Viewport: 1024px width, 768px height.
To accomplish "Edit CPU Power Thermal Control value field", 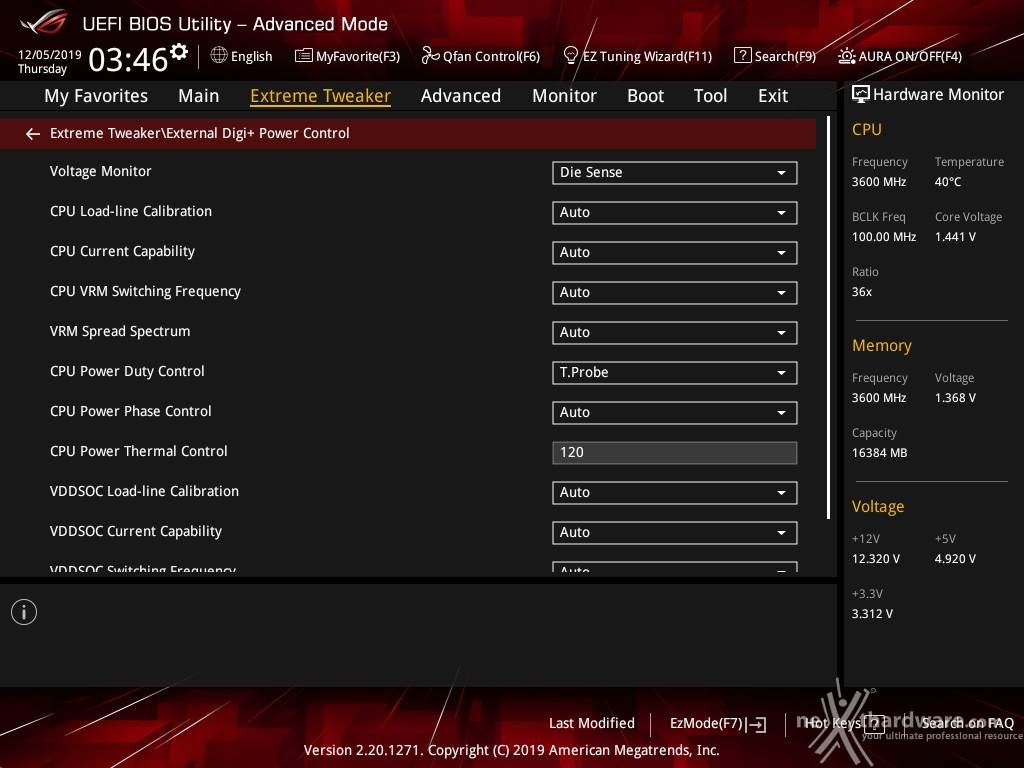I will tap(675, 453).
